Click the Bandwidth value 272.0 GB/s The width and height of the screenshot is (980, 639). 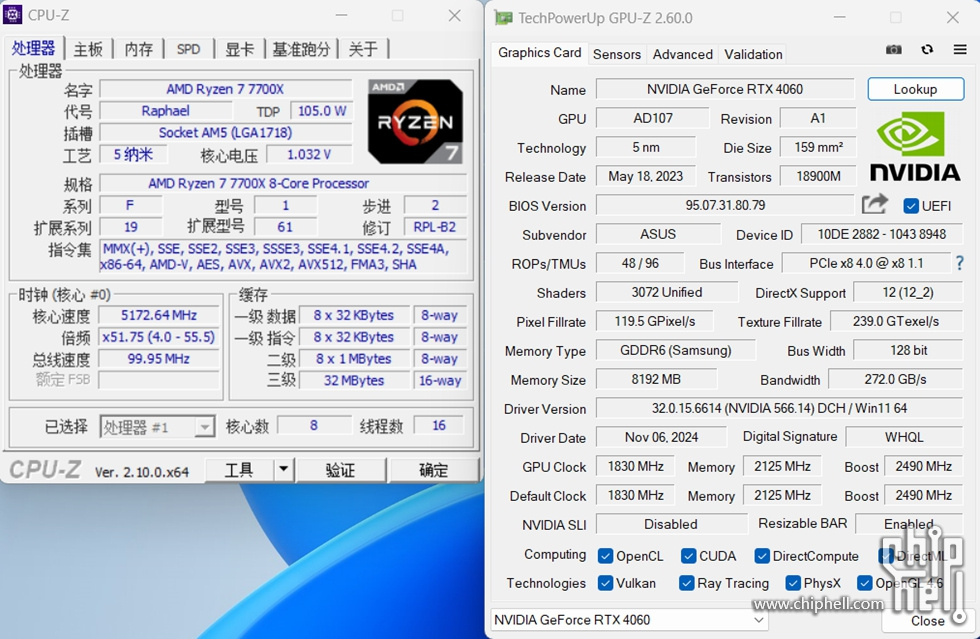point(896,379)
